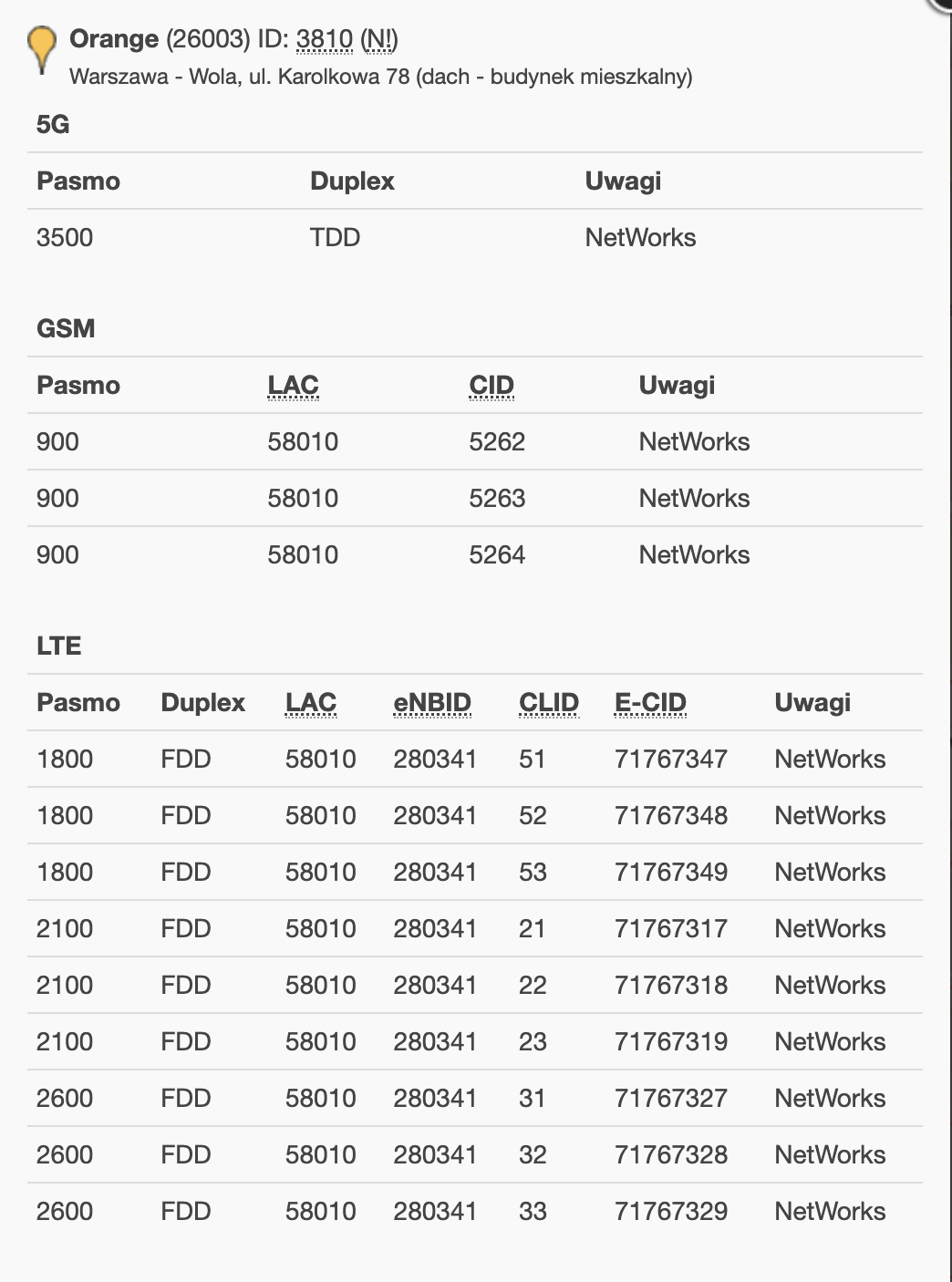Click the Orange operator name in the header

[114, 39]
